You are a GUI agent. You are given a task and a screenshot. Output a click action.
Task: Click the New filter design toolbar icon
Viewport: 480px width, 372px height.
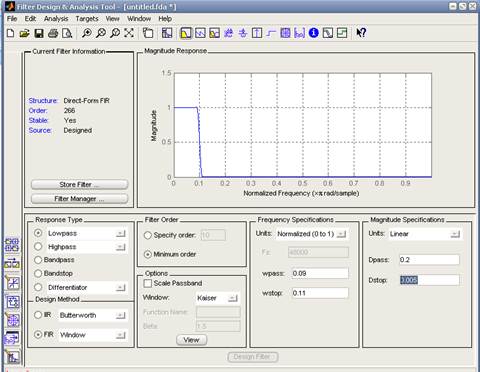tap(11, 33)
